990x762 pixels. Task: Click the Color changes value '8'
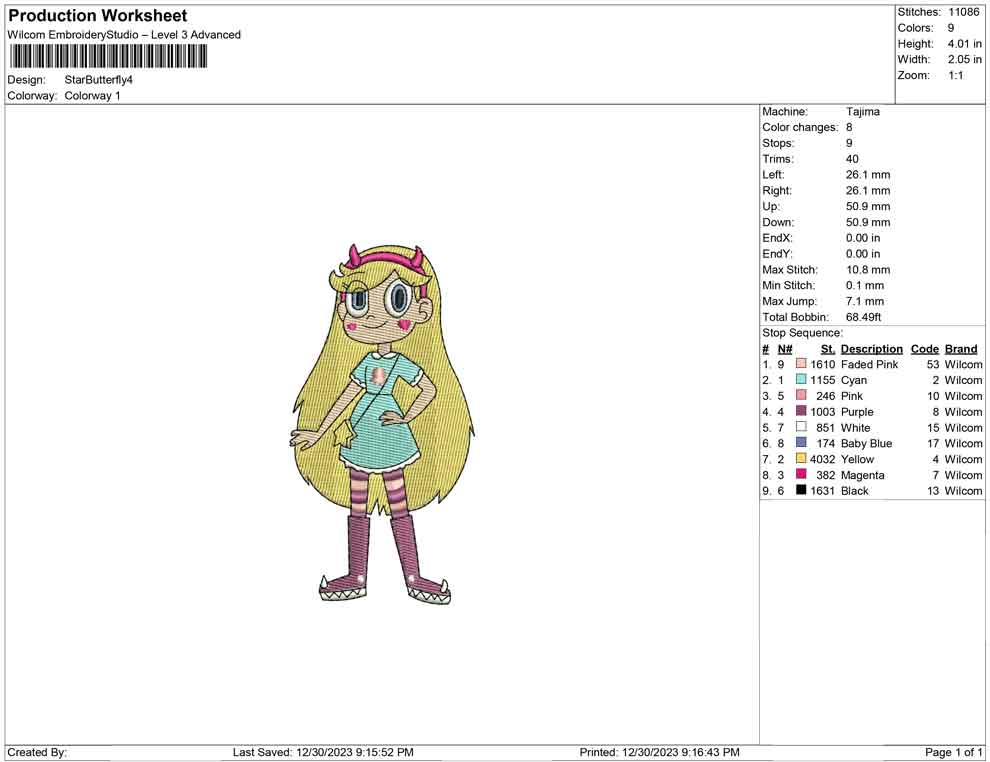tap(849, 128)
